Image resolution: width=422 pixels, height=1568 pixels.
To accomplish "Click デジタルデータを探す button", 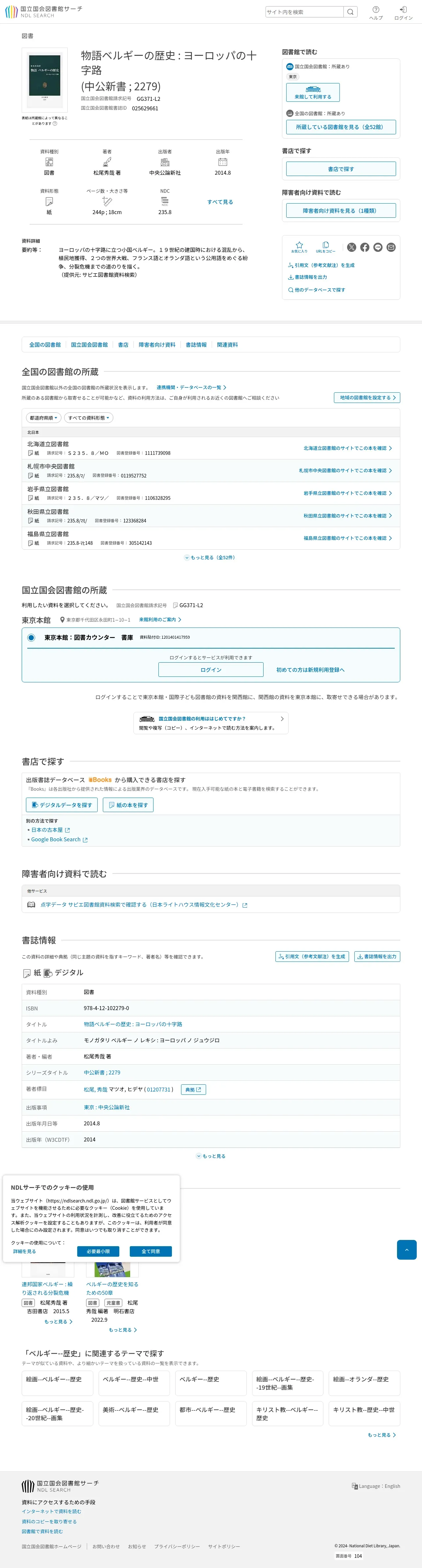I will tap(61, 805).
